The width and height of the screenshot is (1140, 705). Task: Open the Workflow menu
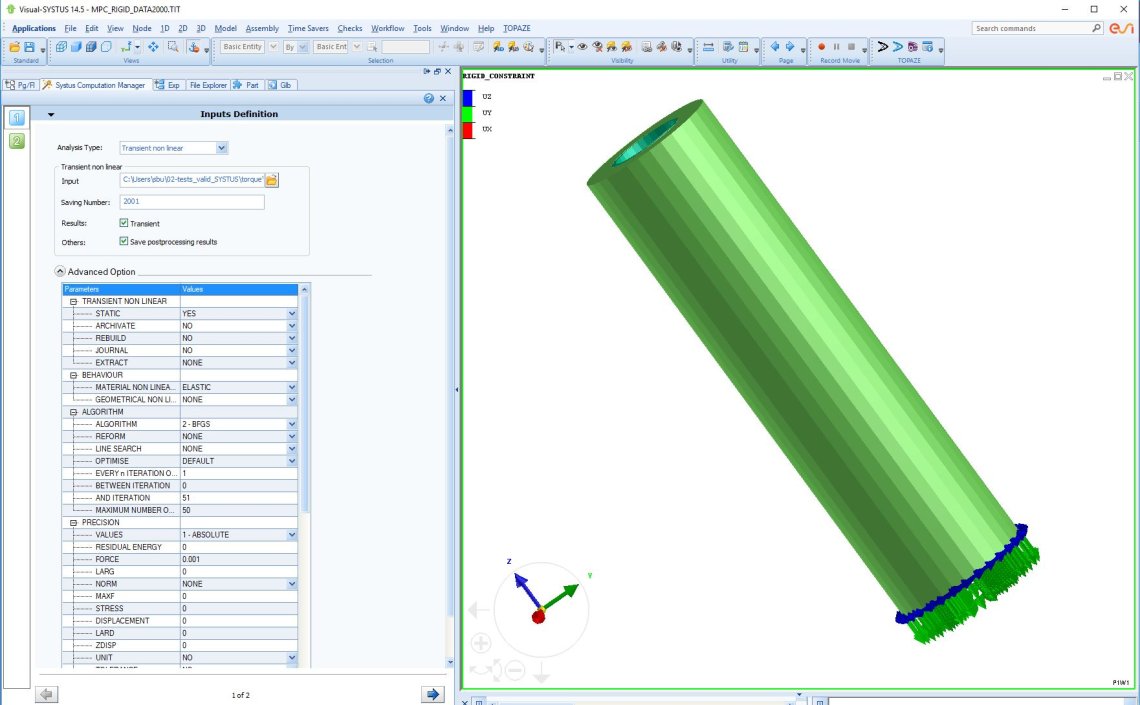point(388,28)
